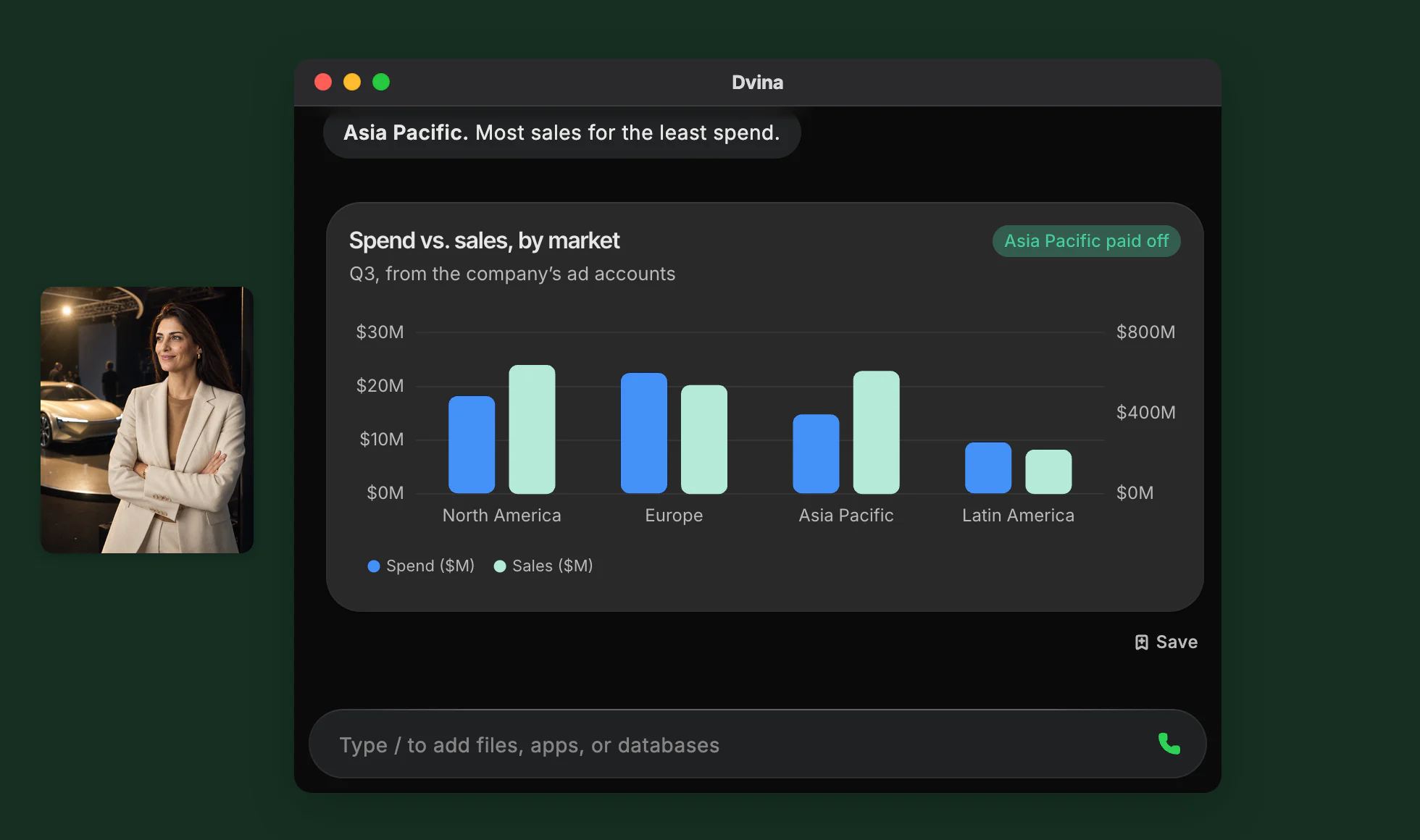The width and height of the screenshot is (1420, 840).
Task: Focus the "Type / to add files" input field
Action: [x=757, y=744]
